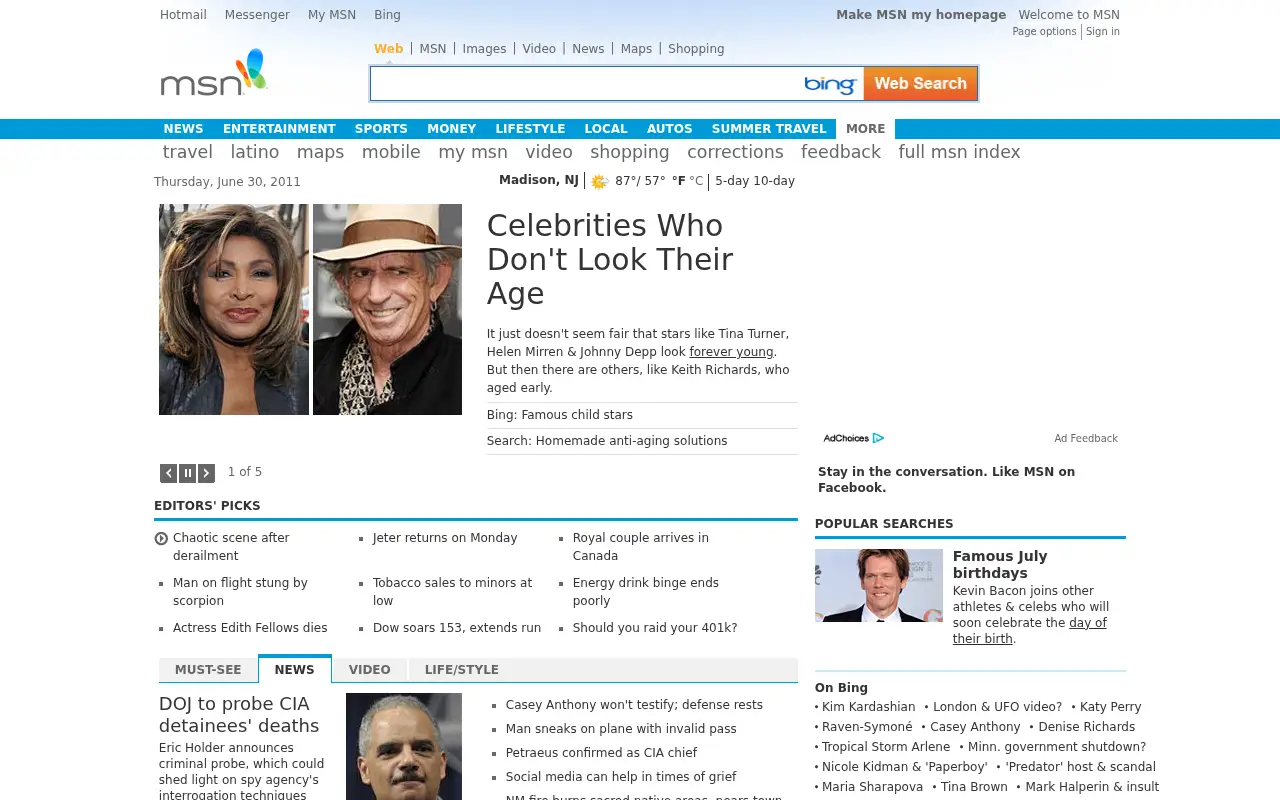Click the AUTOS navigation item
1280x800 pixels.
click(670, 129)
